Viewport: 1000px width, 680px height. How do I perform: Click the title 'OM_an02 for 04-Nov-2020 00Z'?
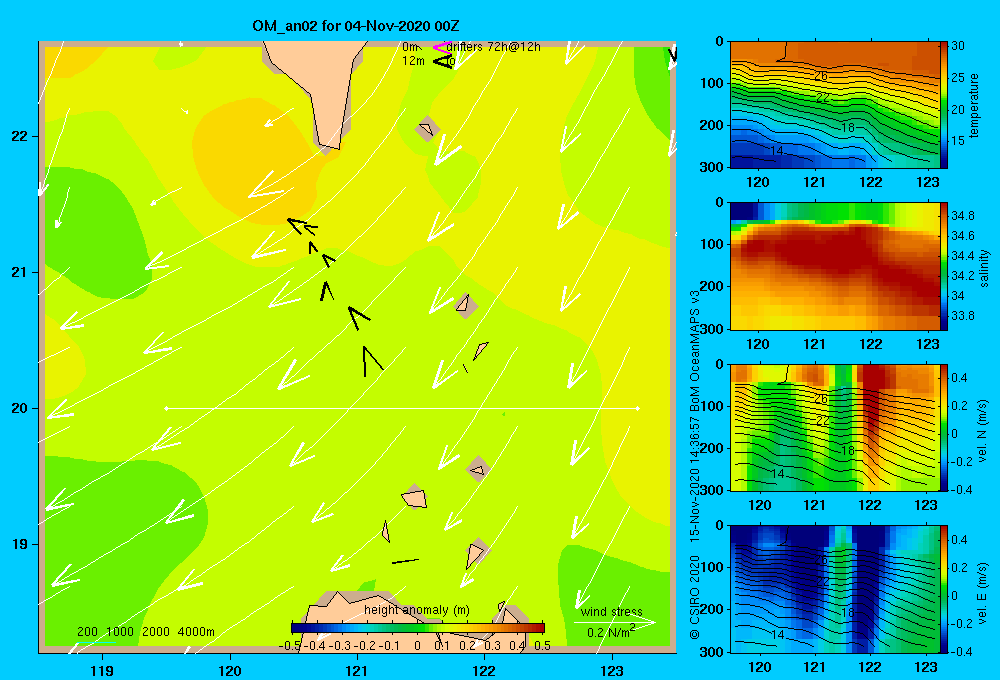point(355,26)
